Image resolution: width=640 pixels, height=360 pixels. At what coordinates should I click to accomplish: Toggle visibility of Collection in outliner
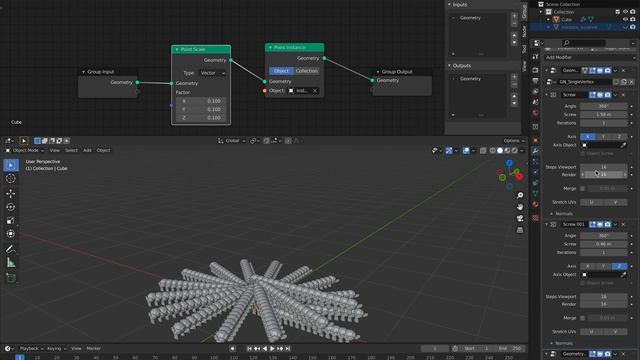(x=625, y=12)
